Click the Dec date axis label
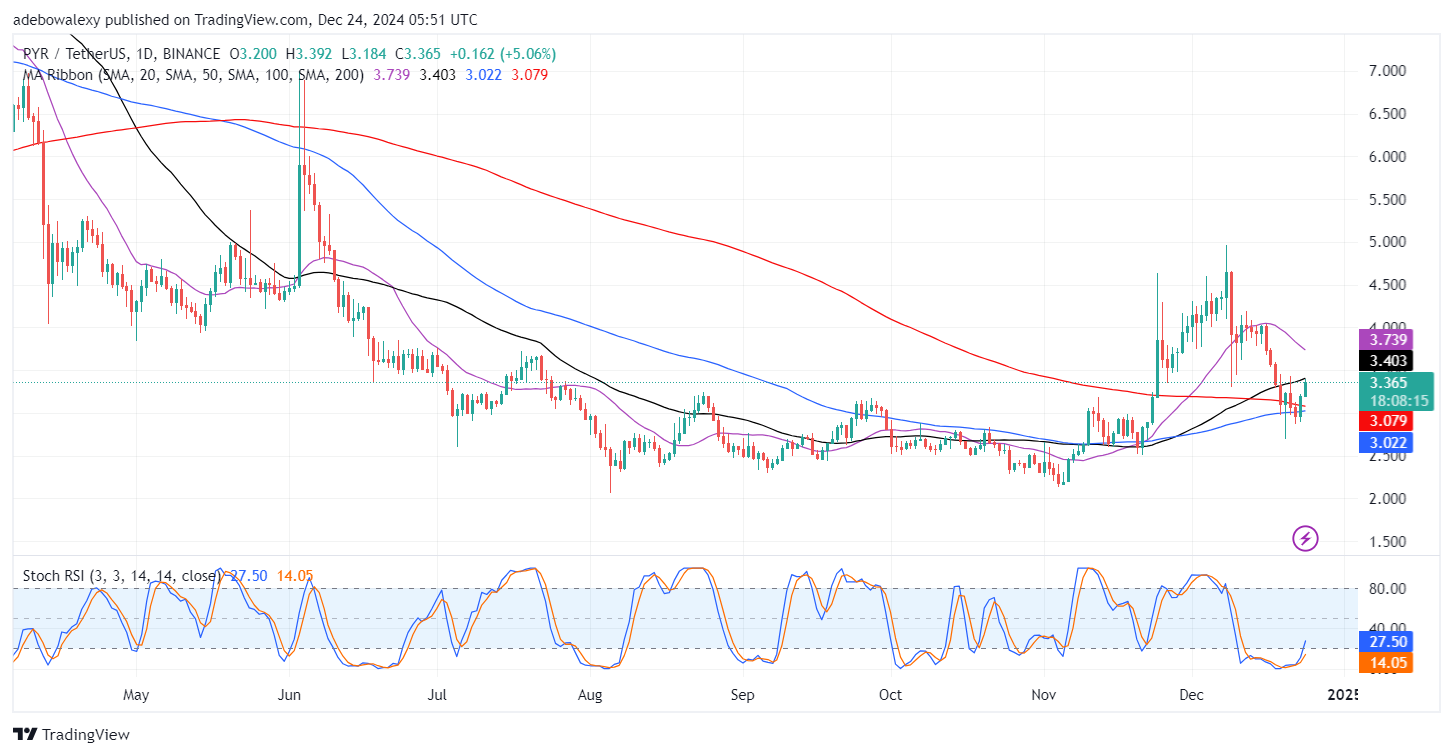This screenshot has height=756, width=1453. (1191, 694)
